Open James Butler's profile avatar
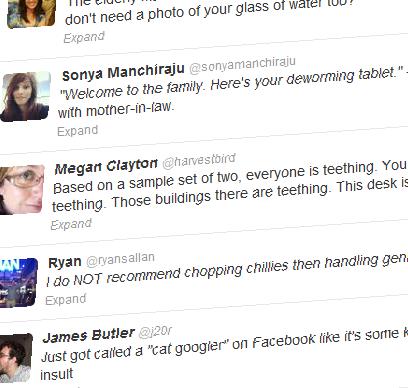 [x=16, y=358]
